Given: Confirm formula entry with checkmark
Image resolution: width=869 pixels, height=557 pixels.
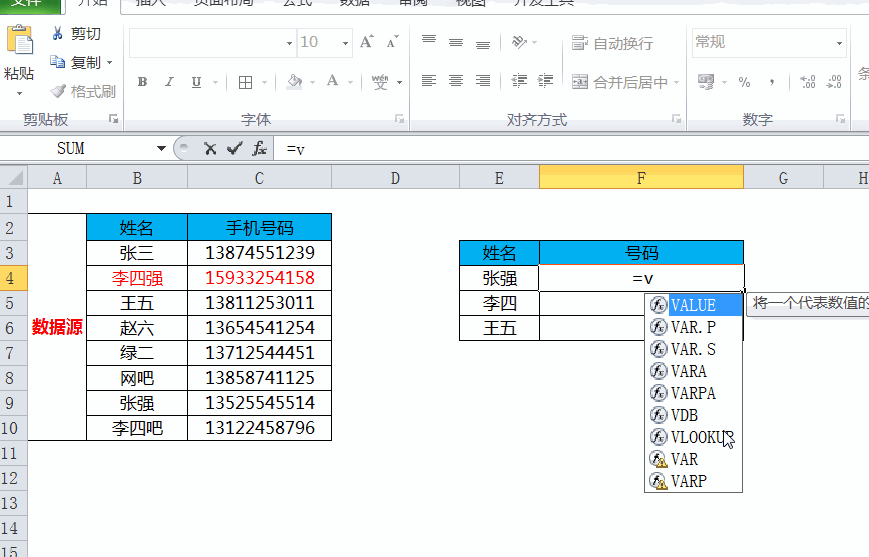Looking at the screenshot, I should point(234,149).
